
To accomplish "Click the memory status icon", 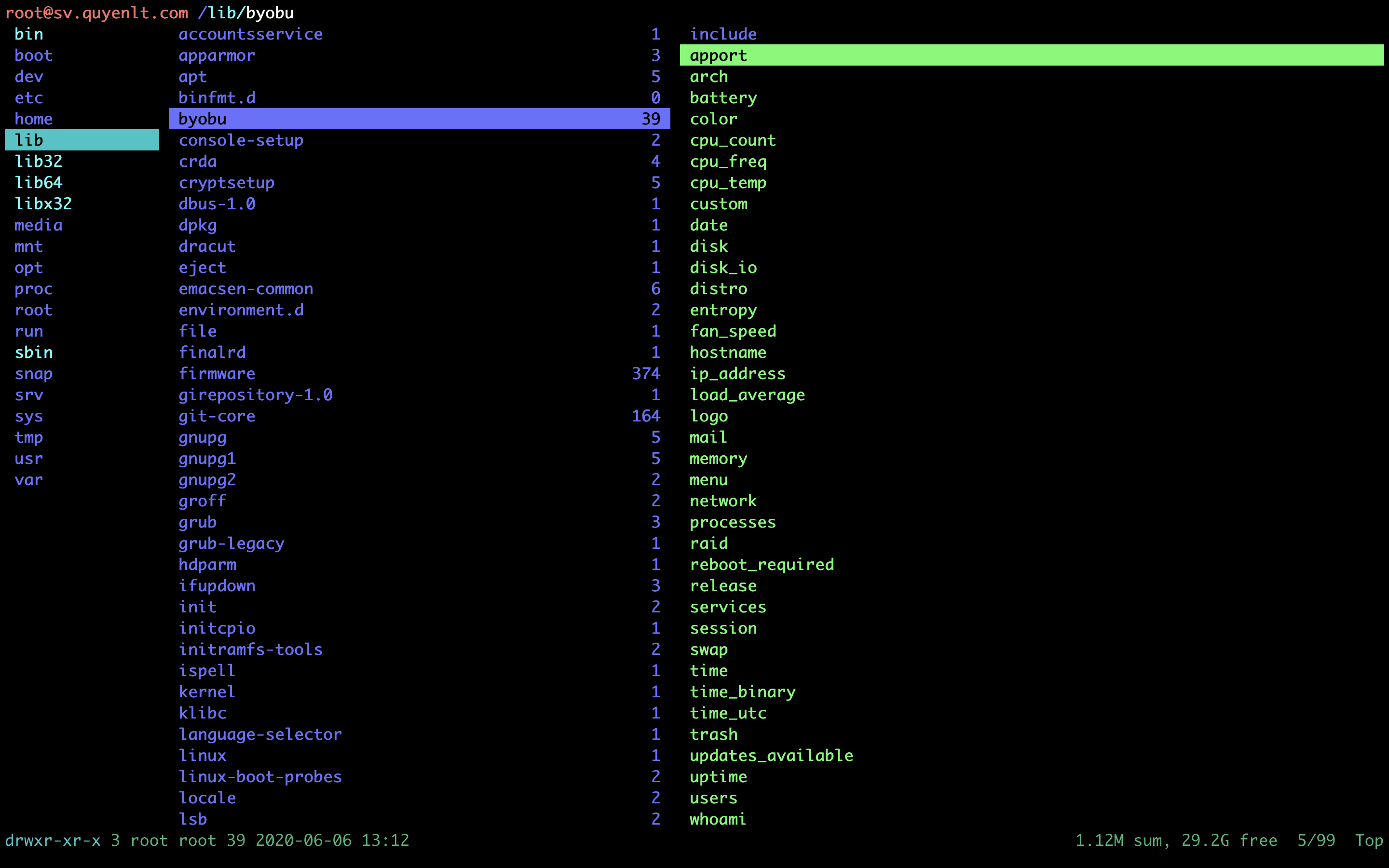I will tap(718, 458).
